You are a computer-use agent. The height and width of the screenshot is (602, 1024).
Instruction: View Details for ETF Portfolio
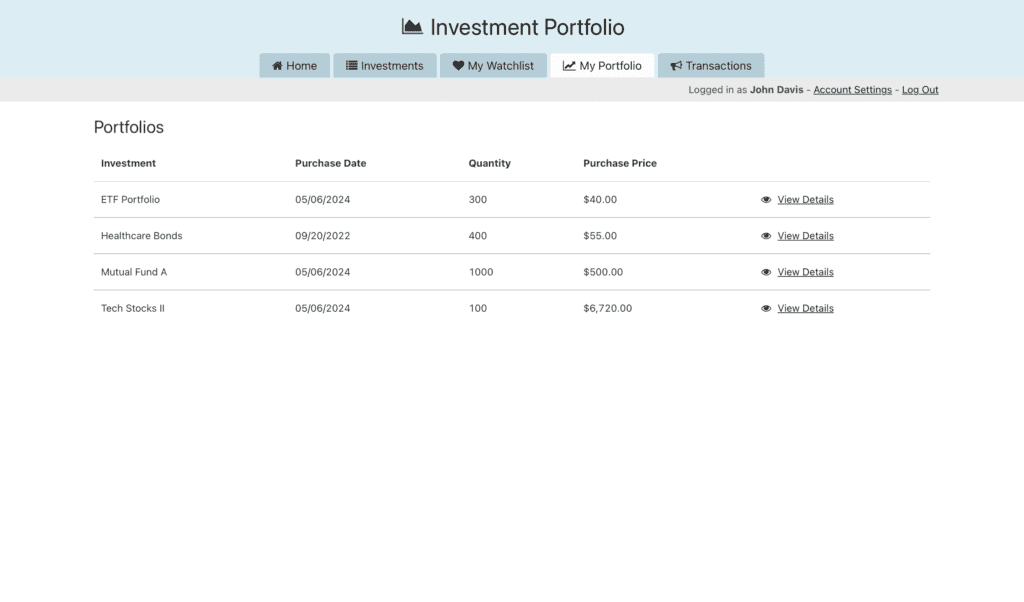coord(805,200)
